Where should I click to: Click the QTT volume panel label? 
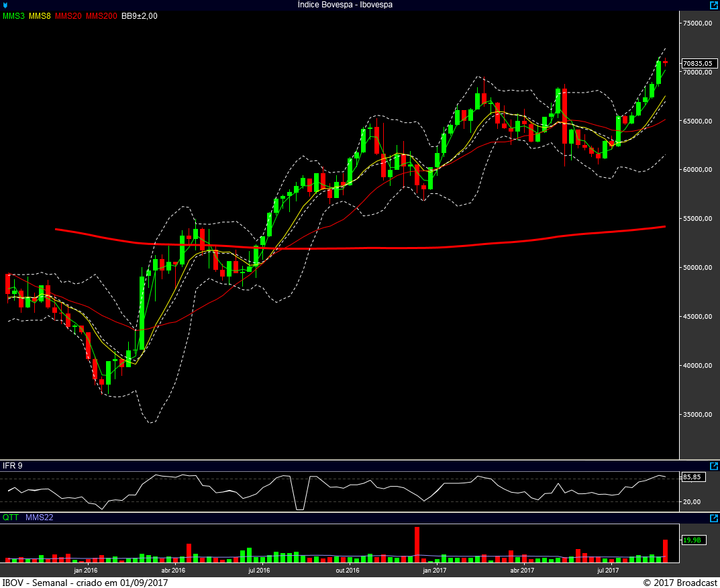click(9, 517)
